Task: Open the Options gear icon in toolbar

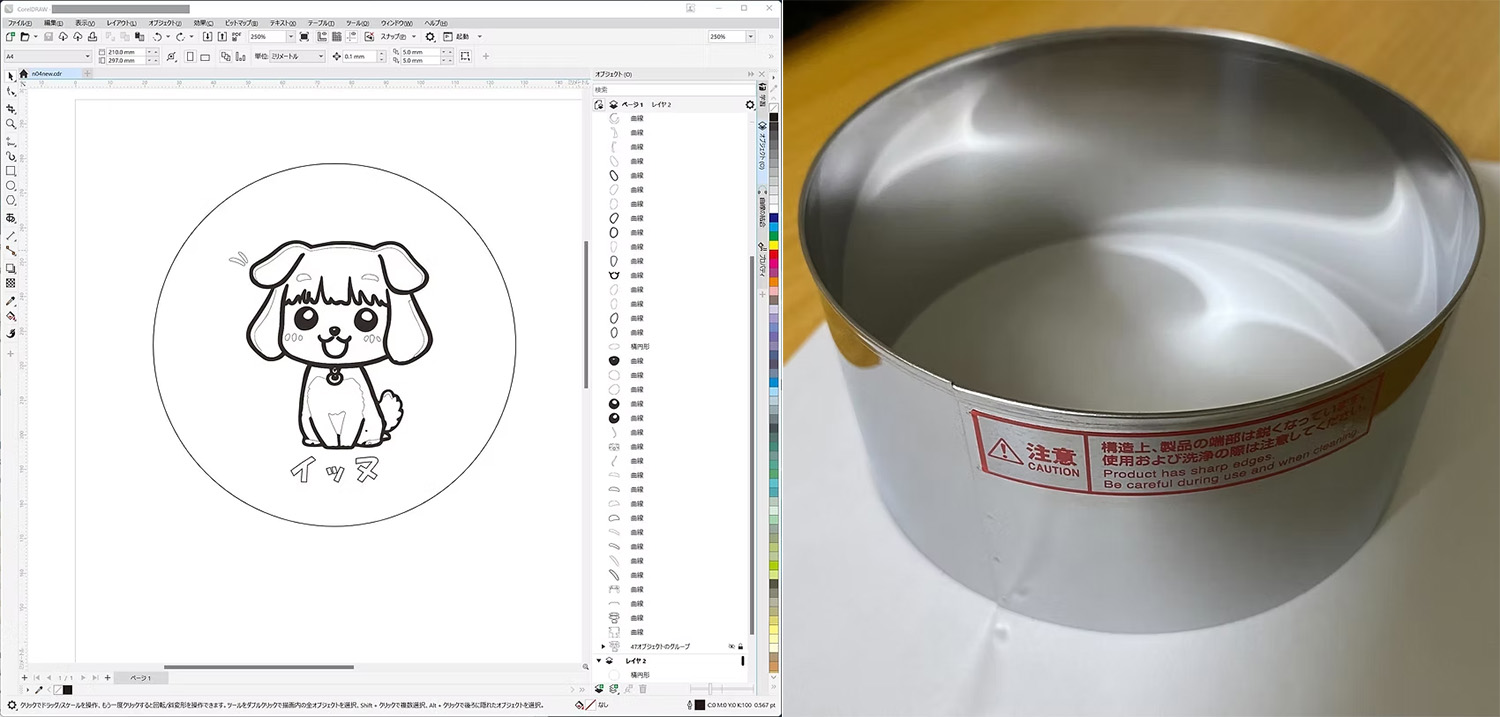Action: 430,37
